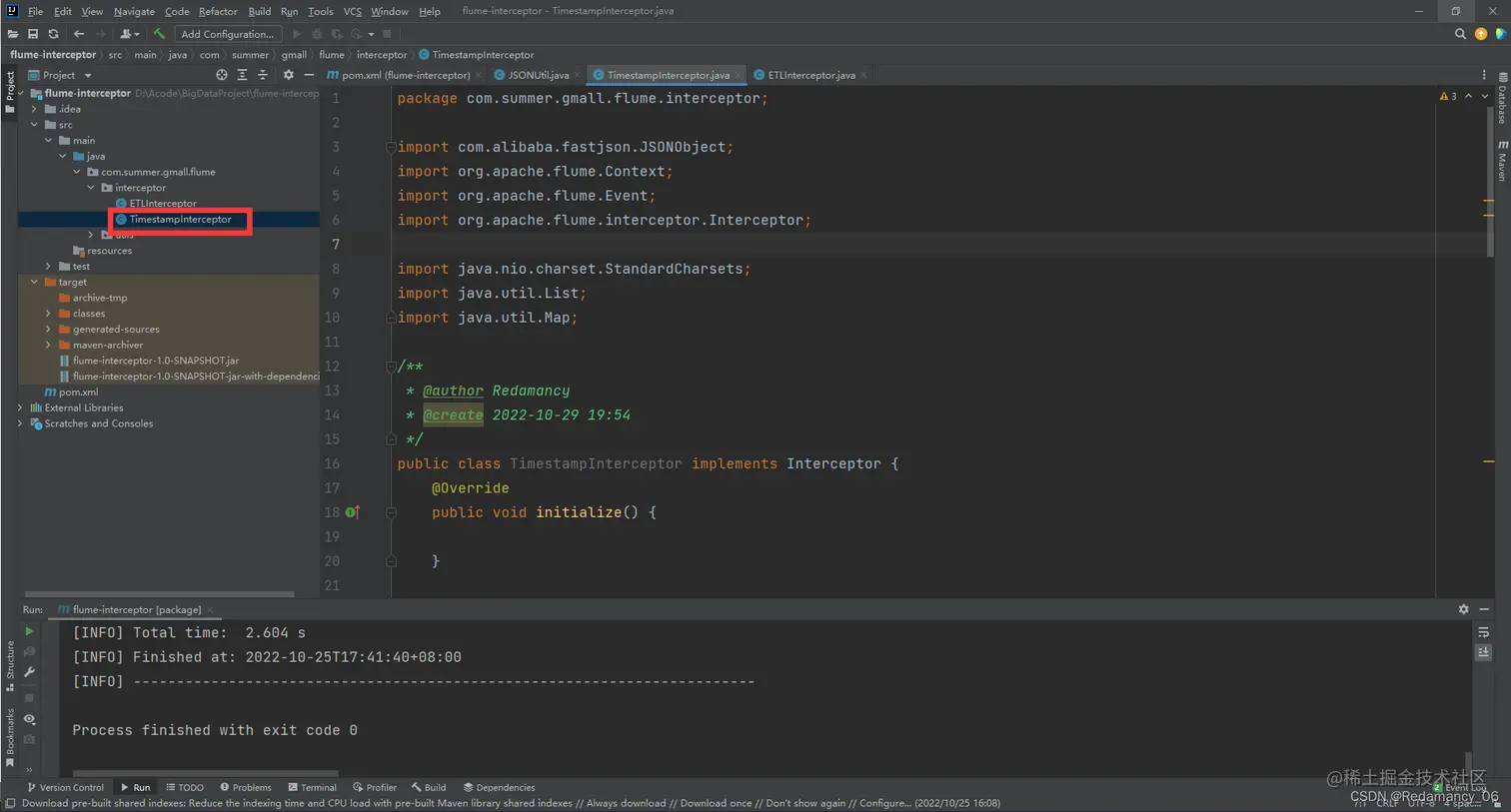The width and height of the screenshot is (1511, 812).
Task: Toggle the Bookmarks side panel
Action: [10, 737]
